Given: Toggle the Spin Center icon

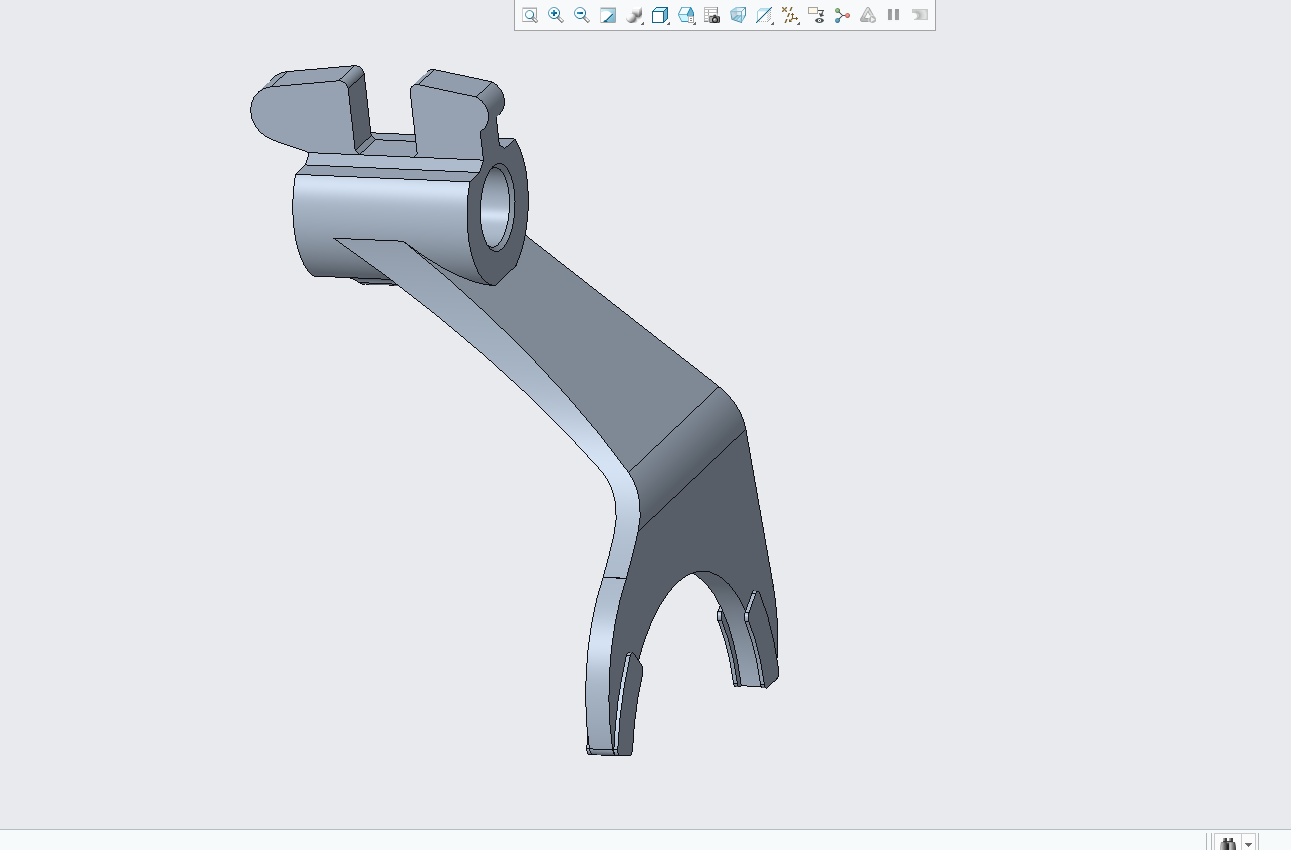Looking at the screenshot, I should coord(842,15).
